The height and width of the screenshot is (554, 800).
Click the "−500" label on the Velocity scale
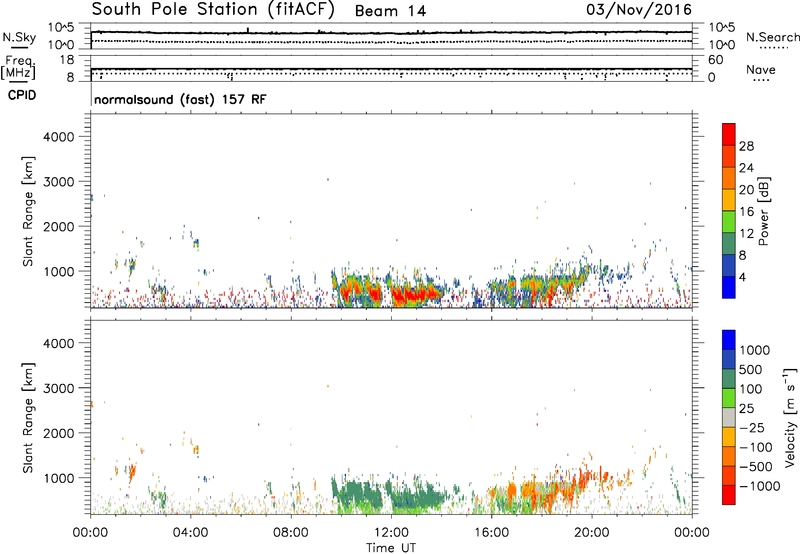(x=756, y=466)
